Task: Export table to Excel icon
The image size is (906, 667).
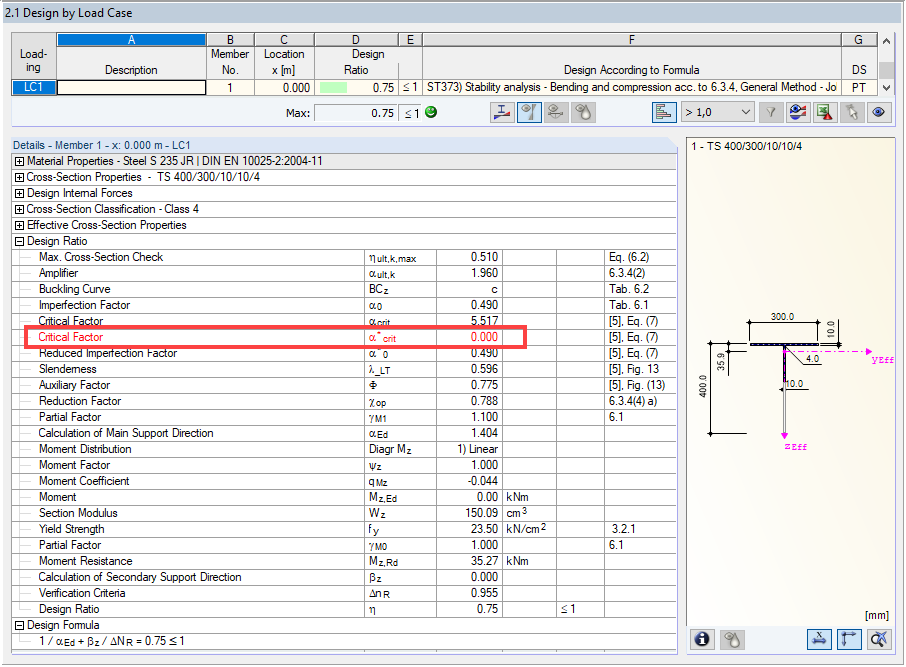Action: [825, 112]
